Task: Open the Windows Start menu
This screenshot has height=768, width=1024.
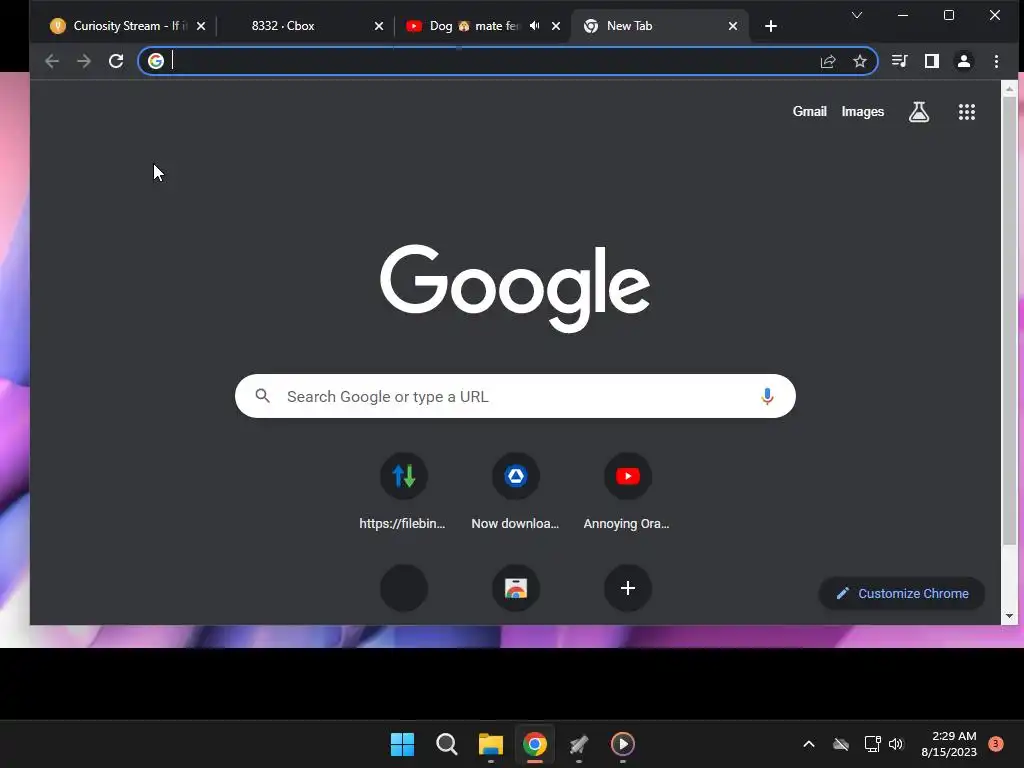Action: coord(402,744)
